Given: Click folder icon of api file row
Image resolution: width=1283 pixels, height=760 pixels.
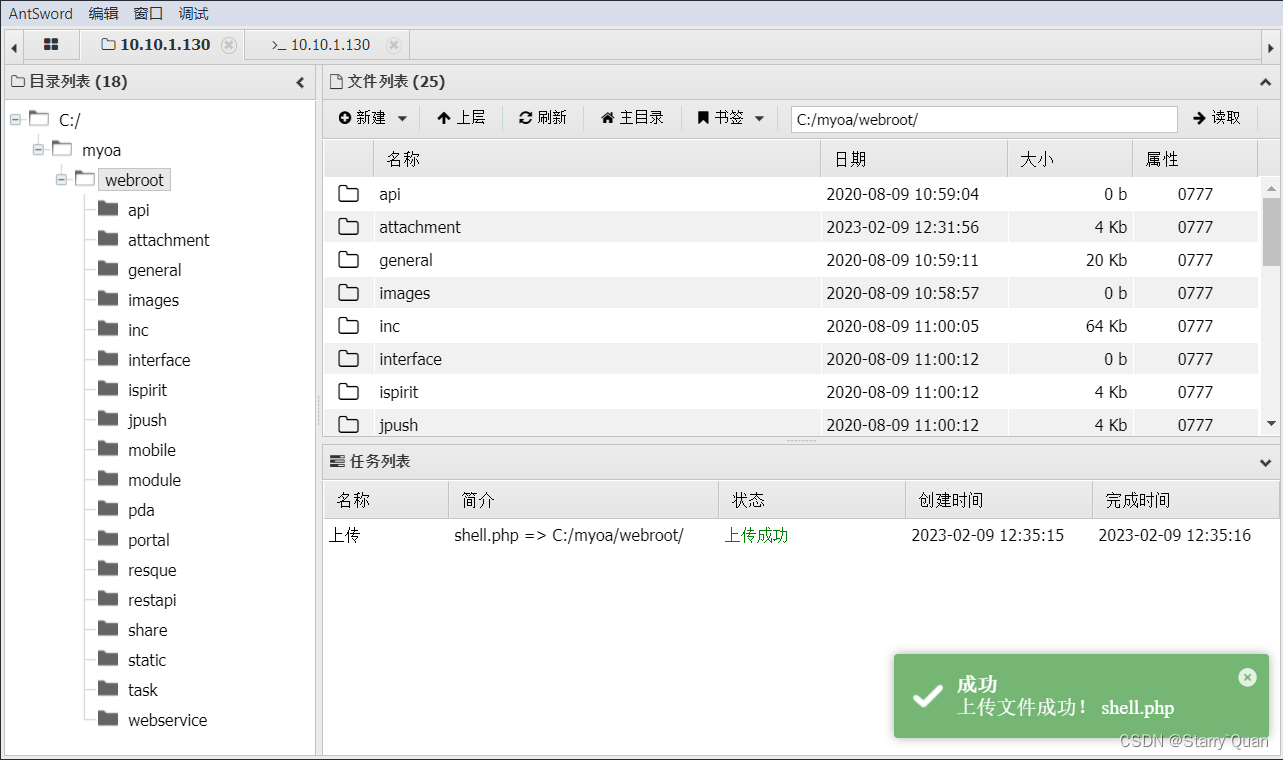Looking at the screenshot, I should (x=348, y=194).
